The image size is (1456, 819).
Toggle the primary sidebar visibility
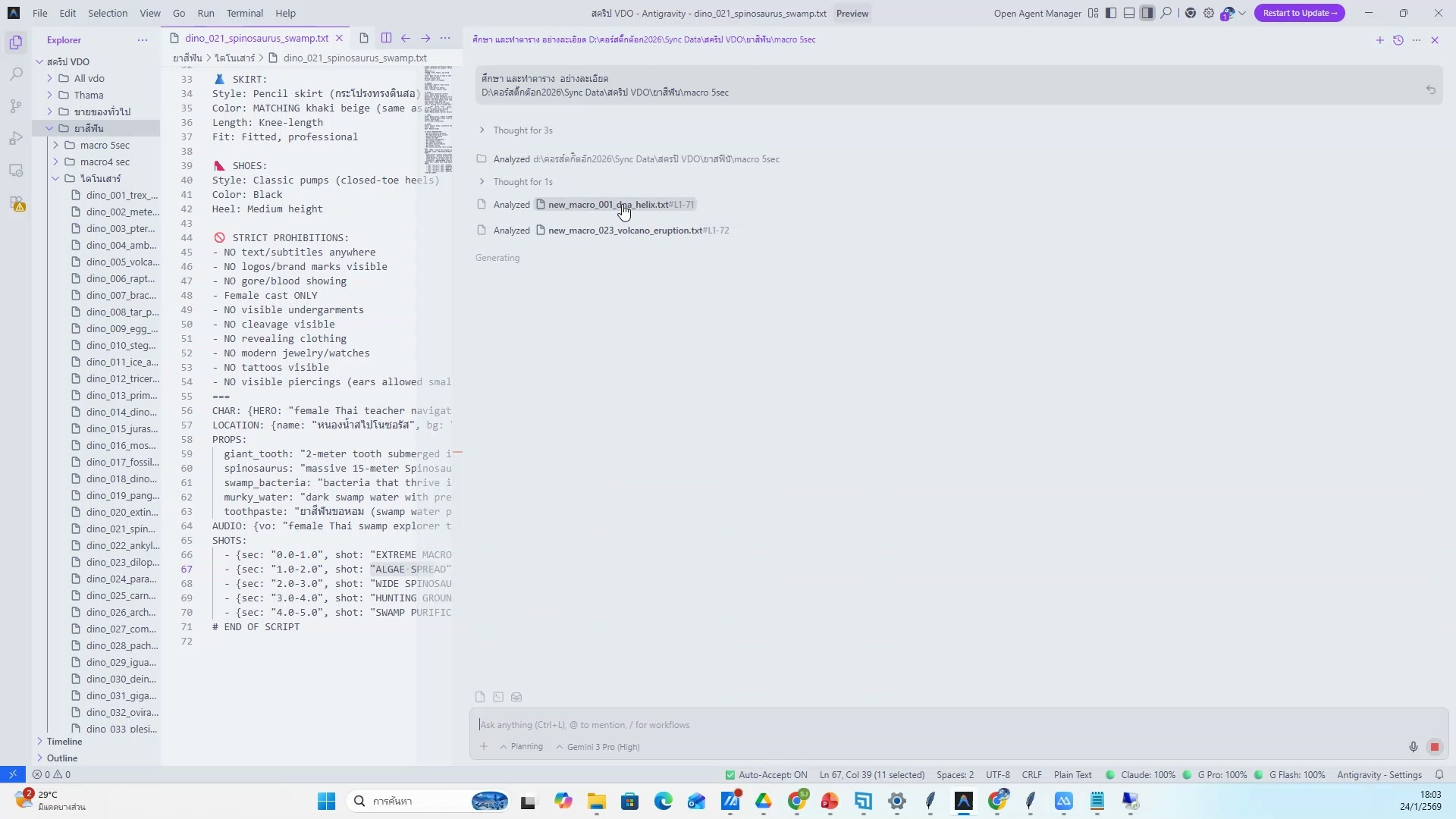1110,13
